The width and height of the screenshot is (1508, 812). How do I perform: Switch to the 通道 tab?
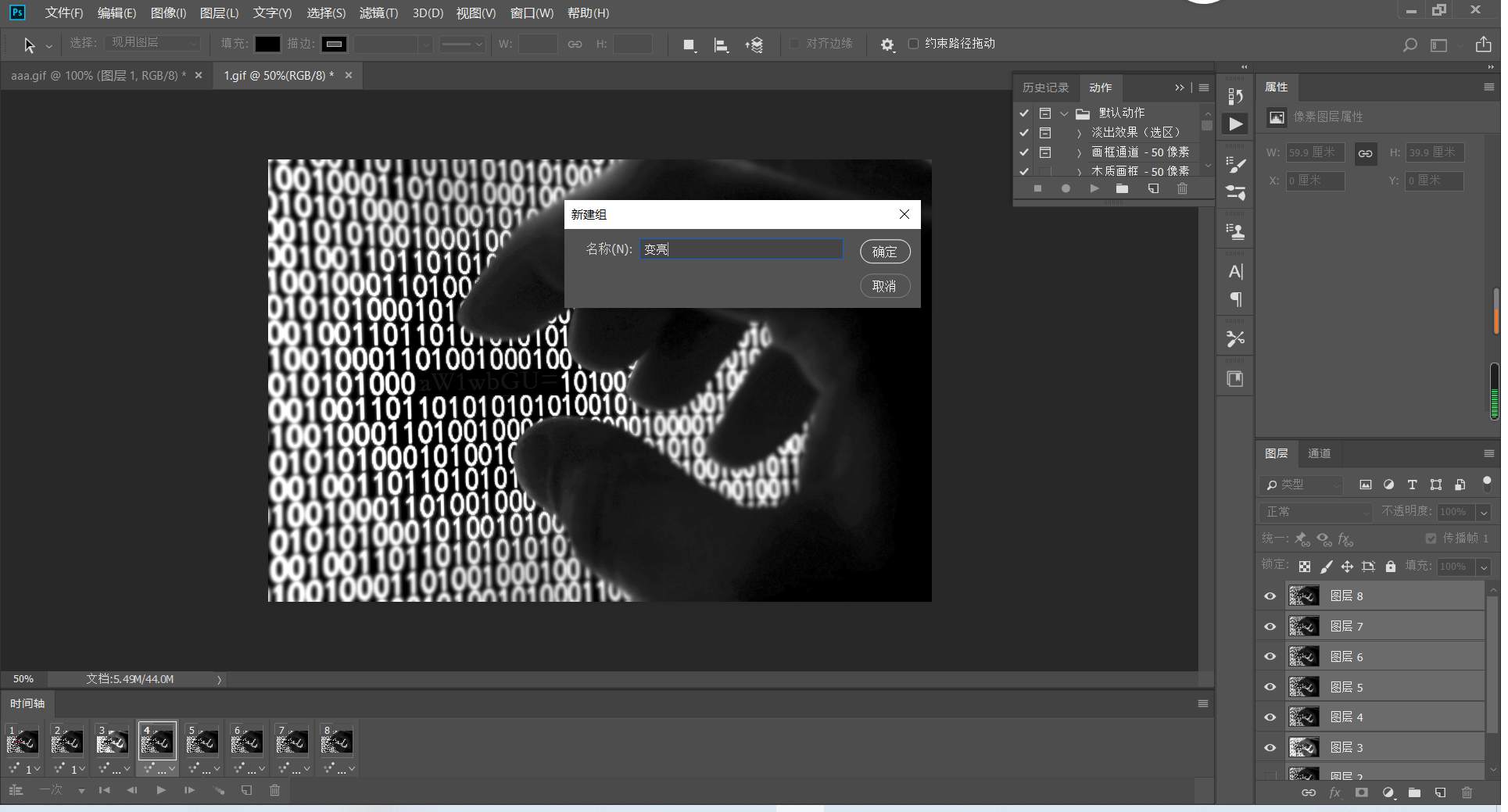coord(1319,453)
